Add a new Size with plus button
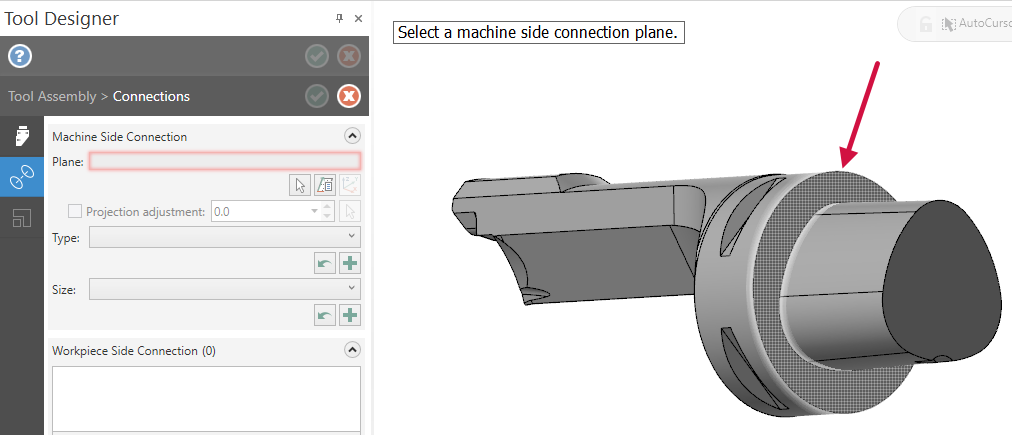This screenshot has width=1012, height=435. pos(350,316)
